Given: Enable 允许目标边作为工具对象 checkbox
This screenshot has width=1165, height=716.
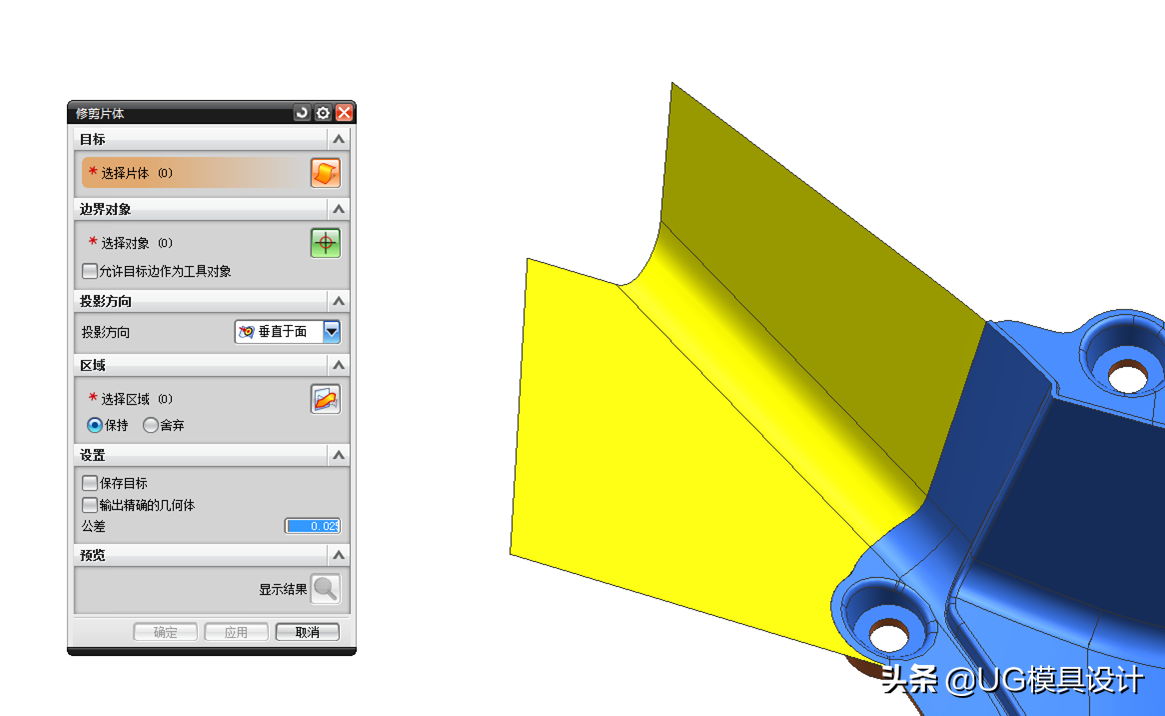Looking at the screenshot, I should click(x=91, y=271).
